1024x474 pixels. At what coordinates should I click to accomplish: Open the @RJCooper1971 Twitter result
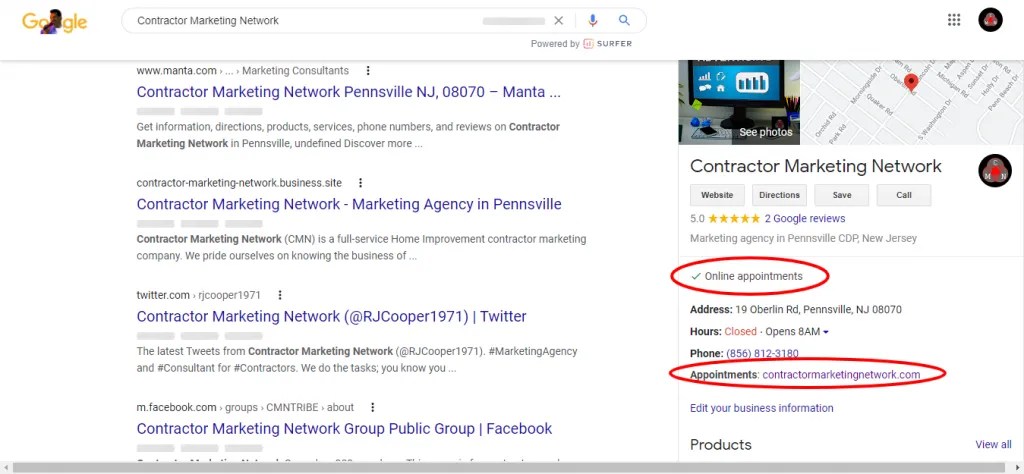[x=331, y=317]
